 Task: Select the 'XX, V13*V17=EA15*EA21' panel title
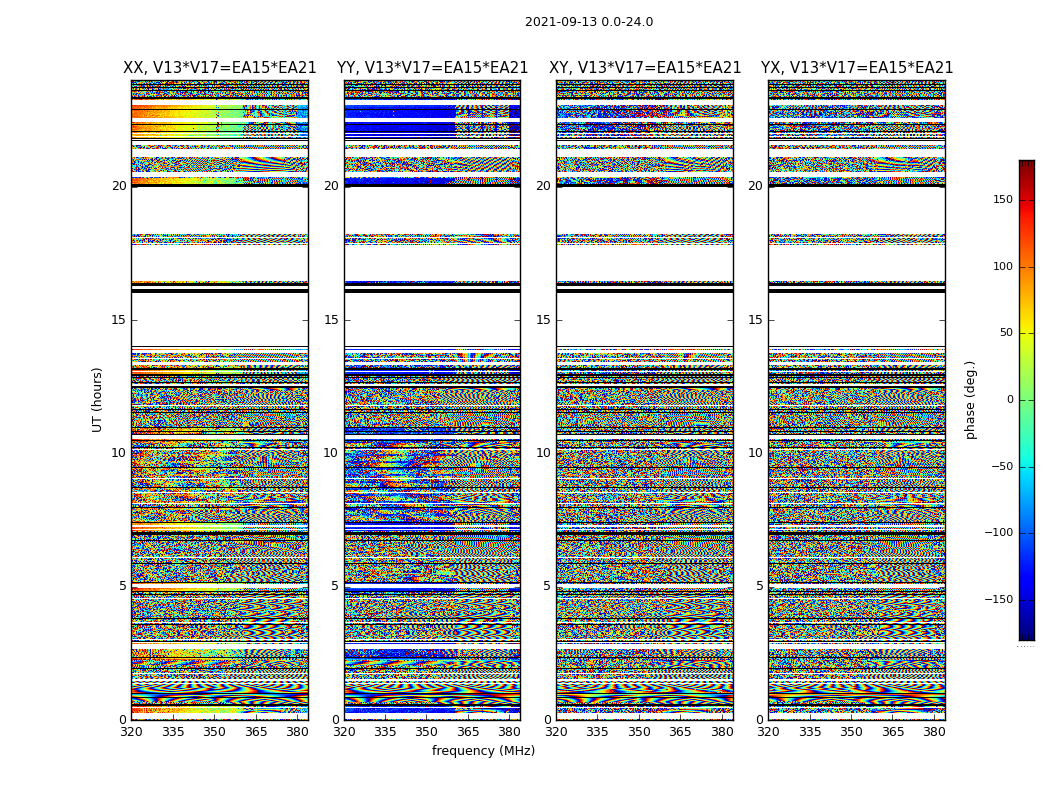point(220,68)
